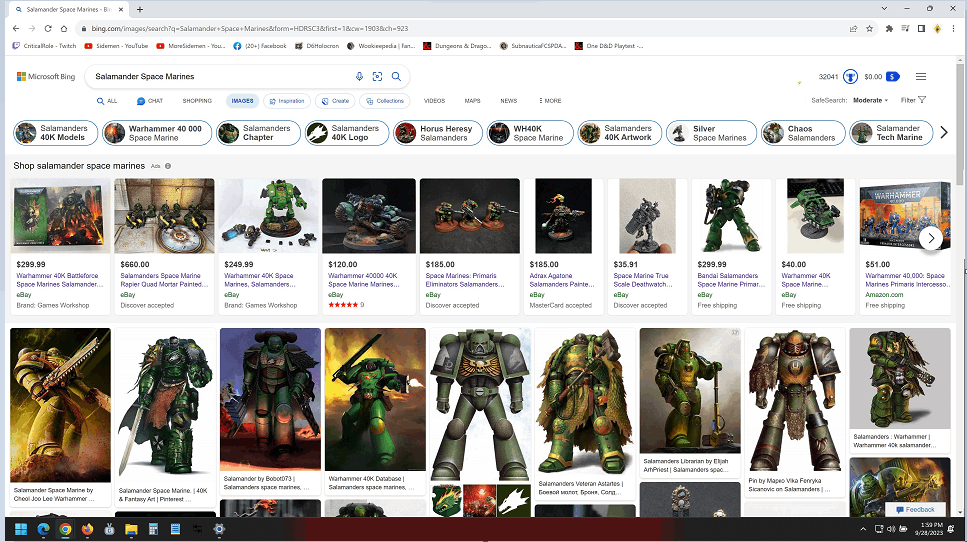The image size is (967, 542).
Task: Launch Microsoft Edge from taskbar
Action: point(43,529)
